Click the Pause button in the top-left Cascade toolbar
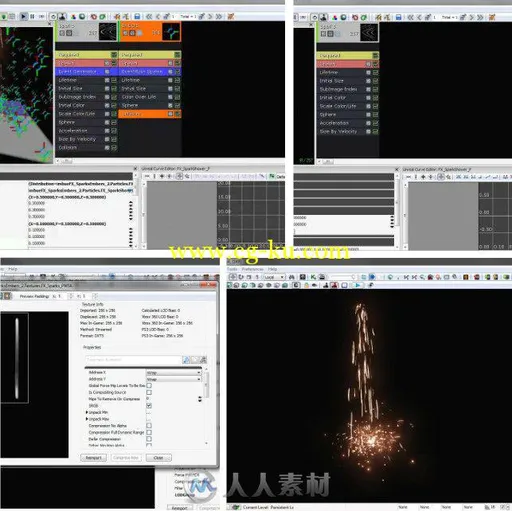This screenshot has height=511, width=512. 32,16
